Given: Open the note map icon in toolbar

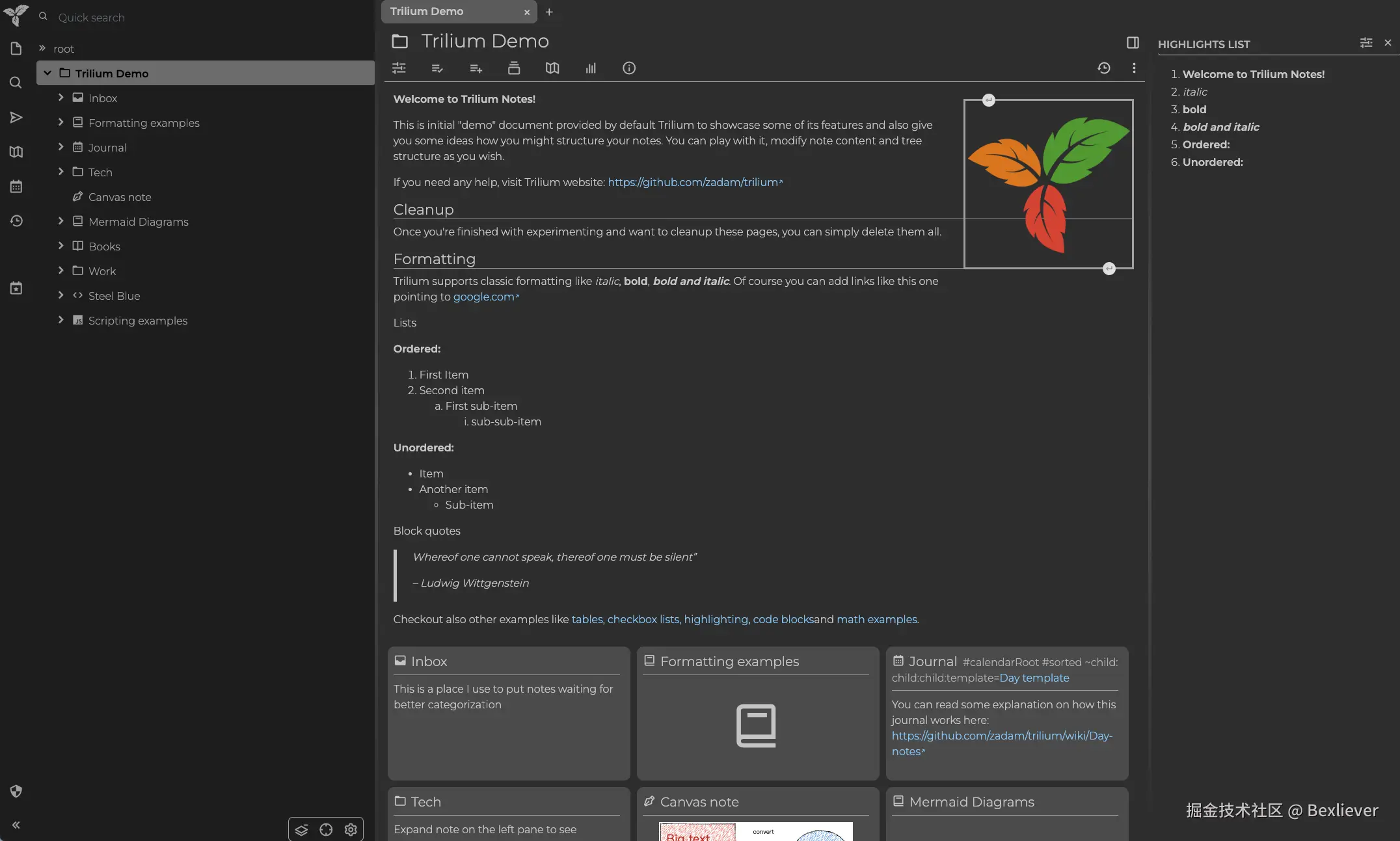Looking at the screenshot, I should (552, 68).
